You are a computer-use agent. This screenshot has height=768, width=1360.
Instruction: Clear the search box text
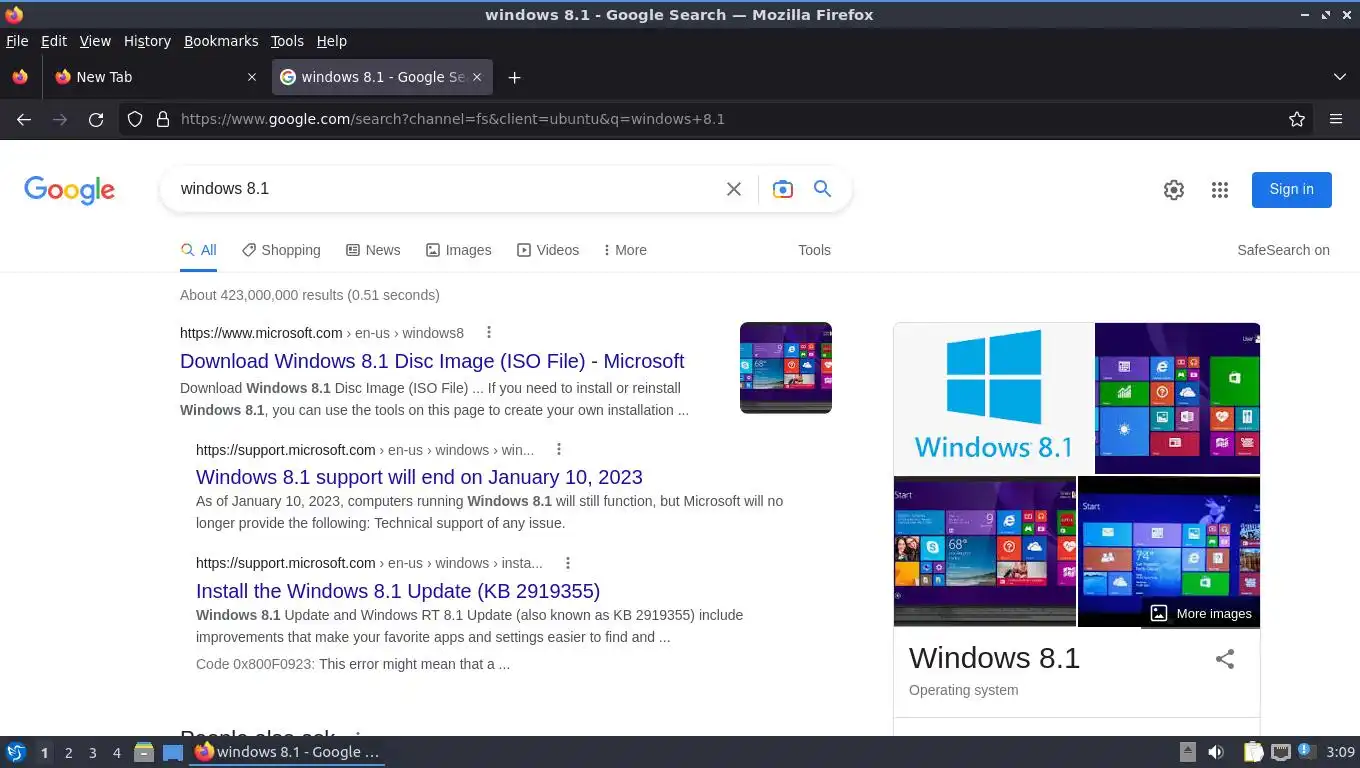point(734,189)
